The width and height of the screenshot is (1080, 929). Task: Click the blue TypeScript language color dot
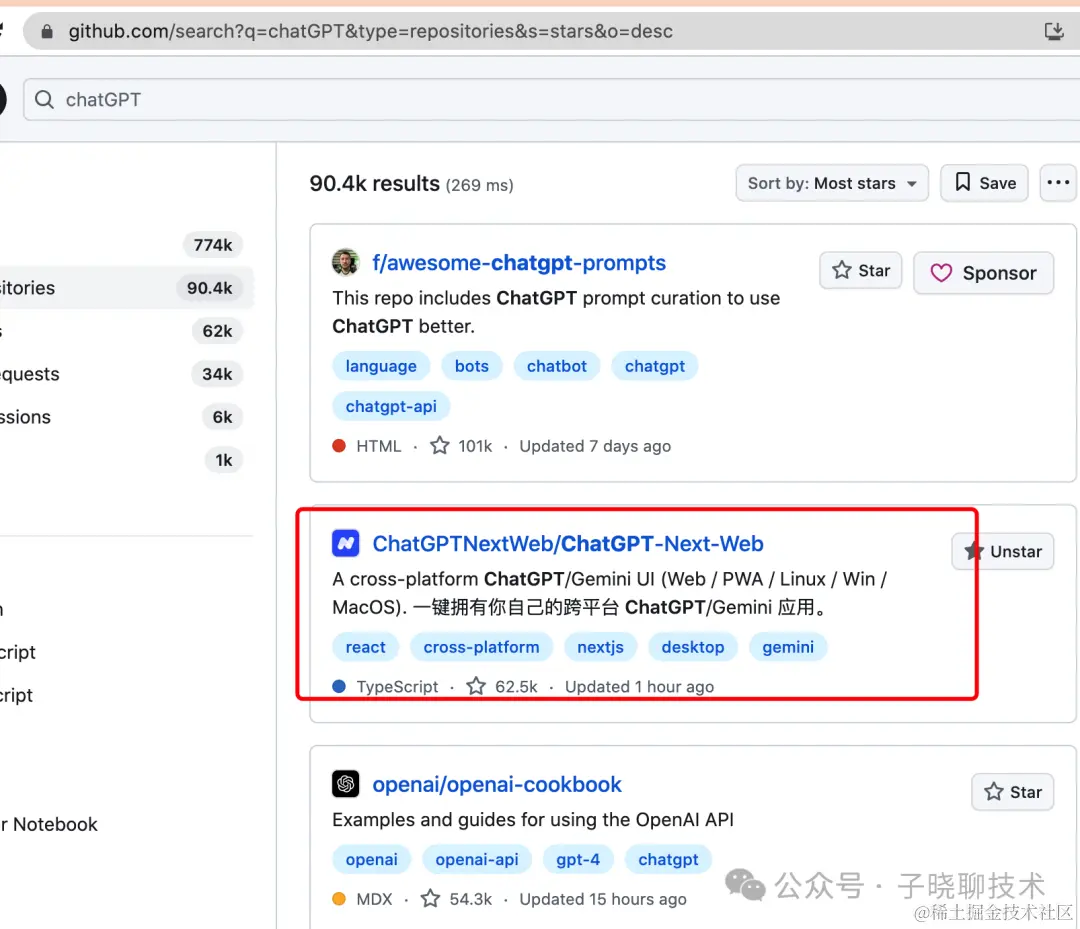[x=339, y=686]
